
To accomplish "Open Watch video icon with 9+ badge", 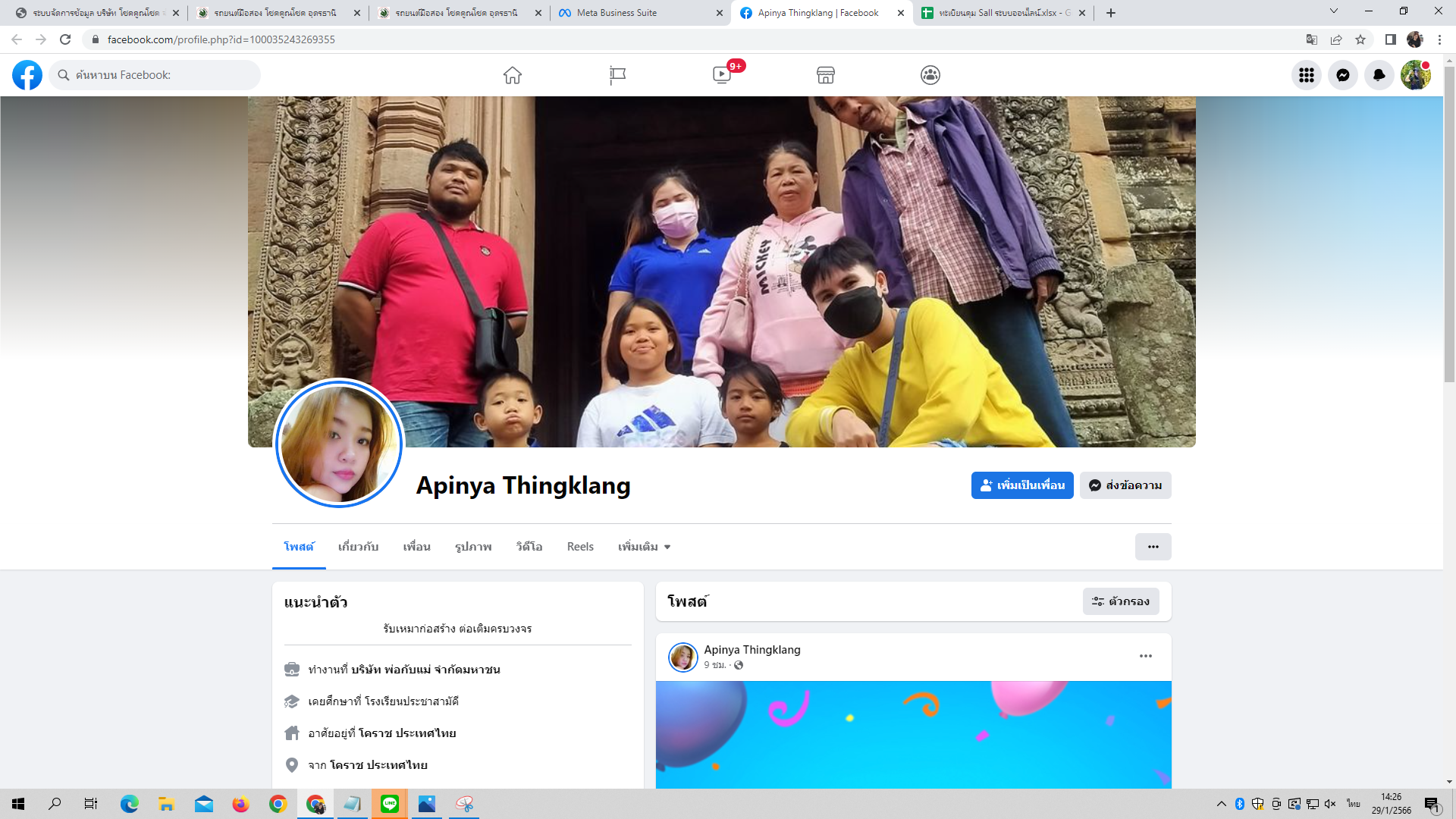I will [722, 75].
